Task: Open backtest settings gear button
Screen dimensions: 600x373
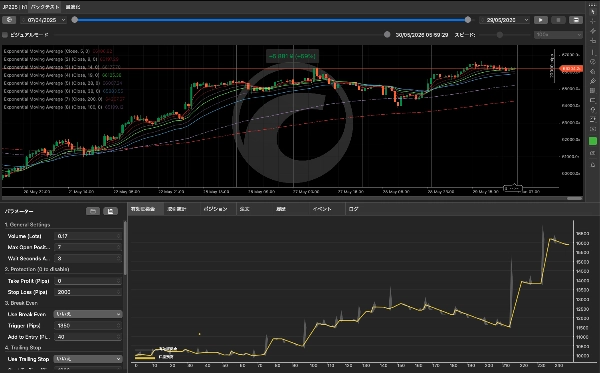Action: click(9, 20)
